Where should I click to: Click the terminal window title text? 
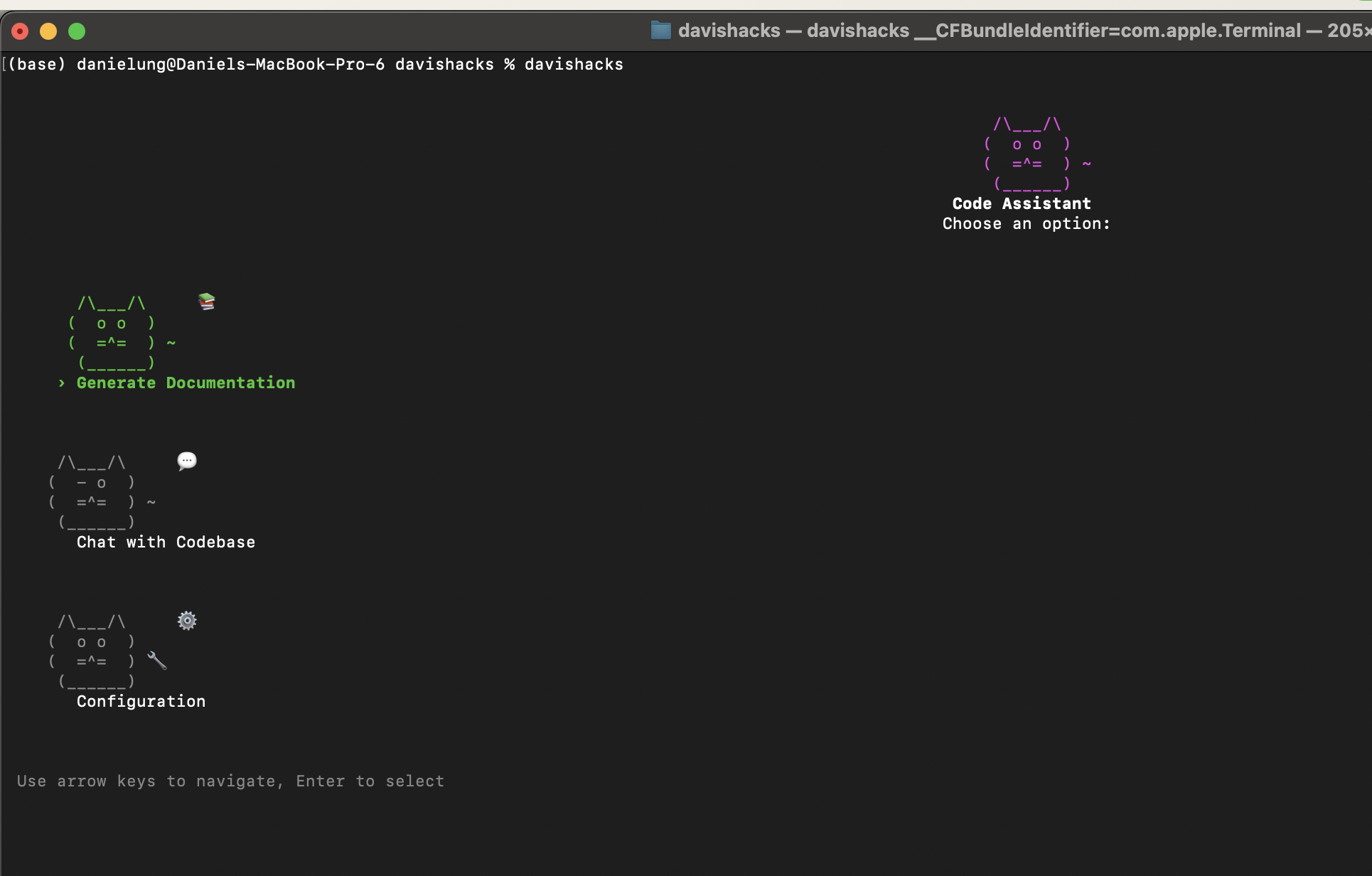pos(1017,31)
